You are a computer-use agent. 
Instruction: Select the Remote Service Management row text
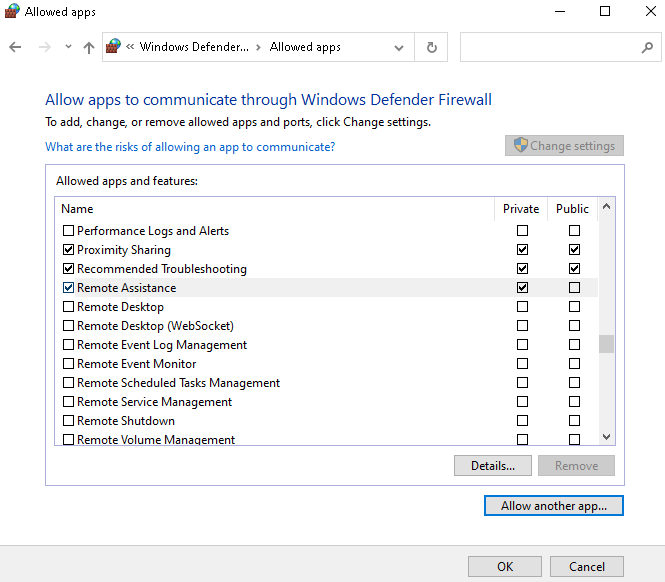(x=154, y=402)
